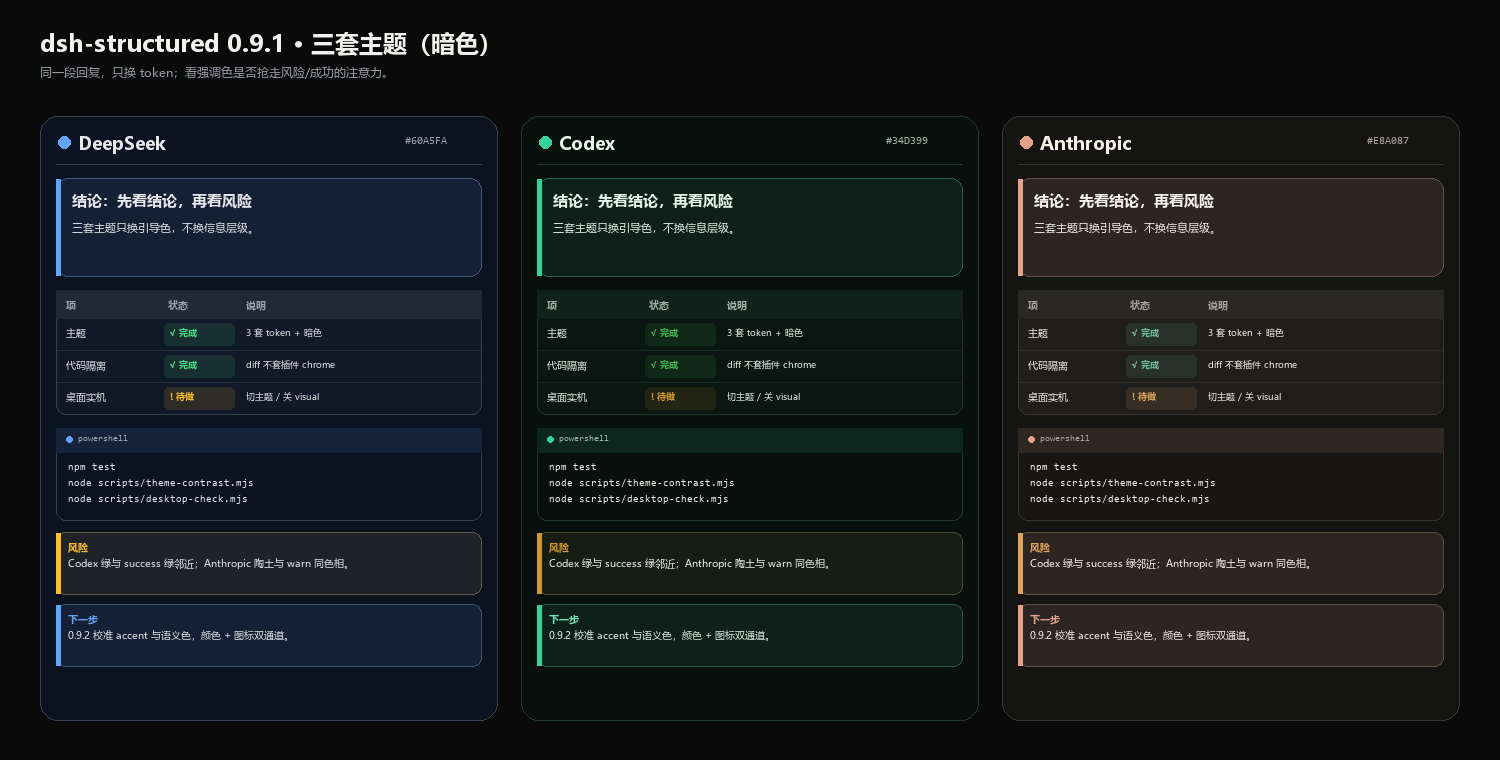The width and height of the screenshot is (1500, 760).
Task: Click the green dot beside Codex title
Action: point(545,143)
